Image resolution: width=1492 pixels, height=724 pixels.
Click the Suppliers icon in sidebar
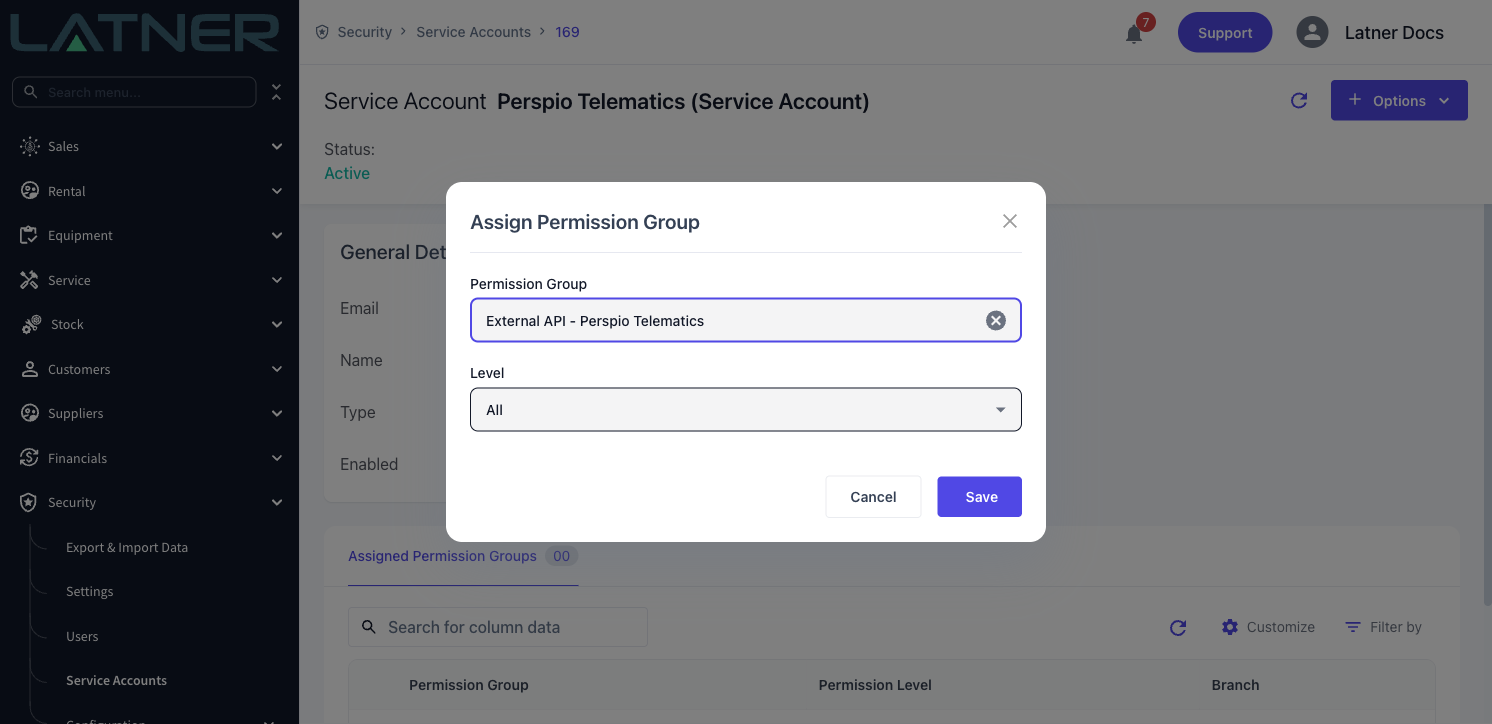click(30, 413)
